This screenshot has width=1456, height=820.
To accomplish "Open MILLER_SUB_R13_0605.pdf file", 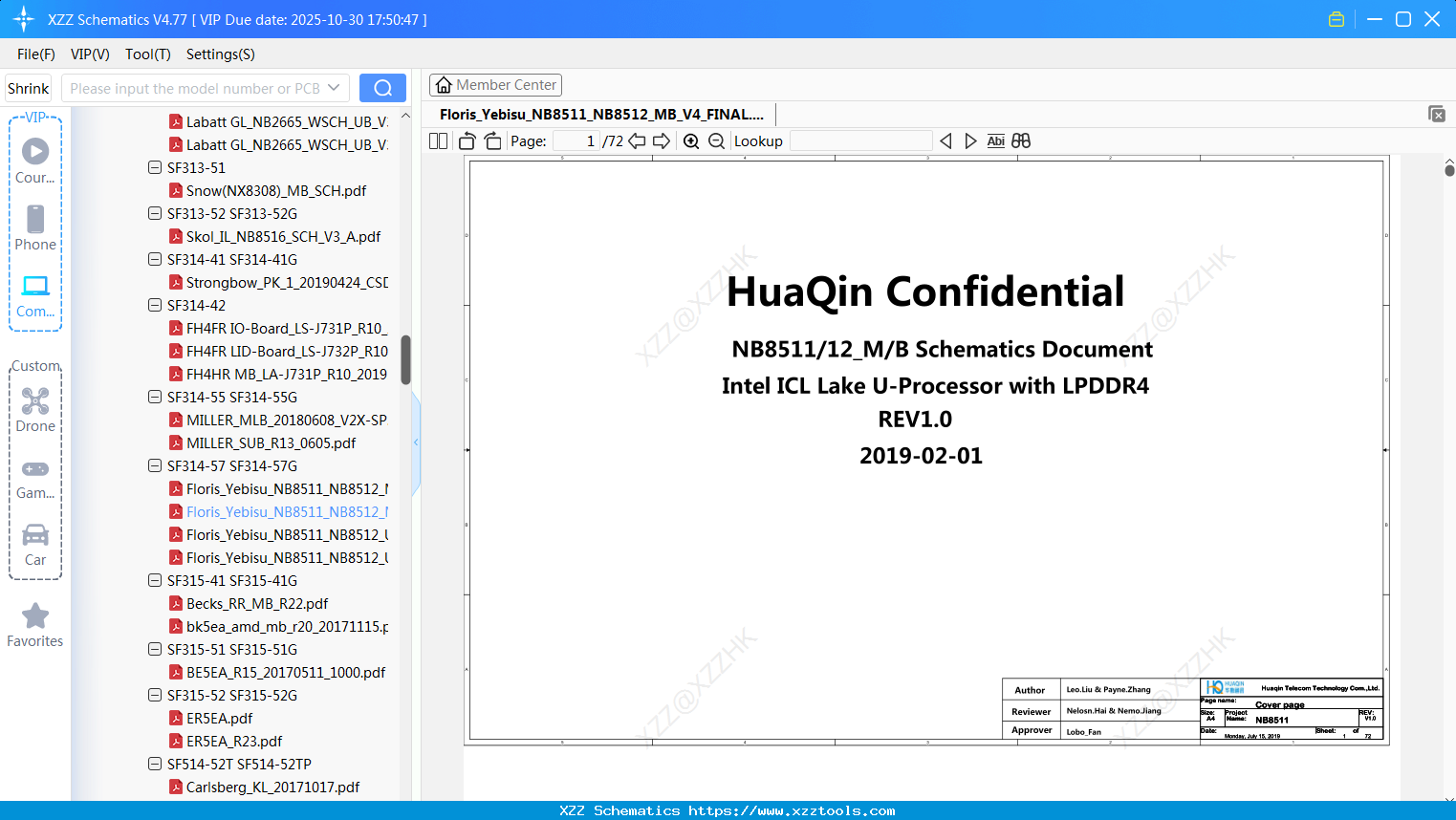I will pos(271,442).
